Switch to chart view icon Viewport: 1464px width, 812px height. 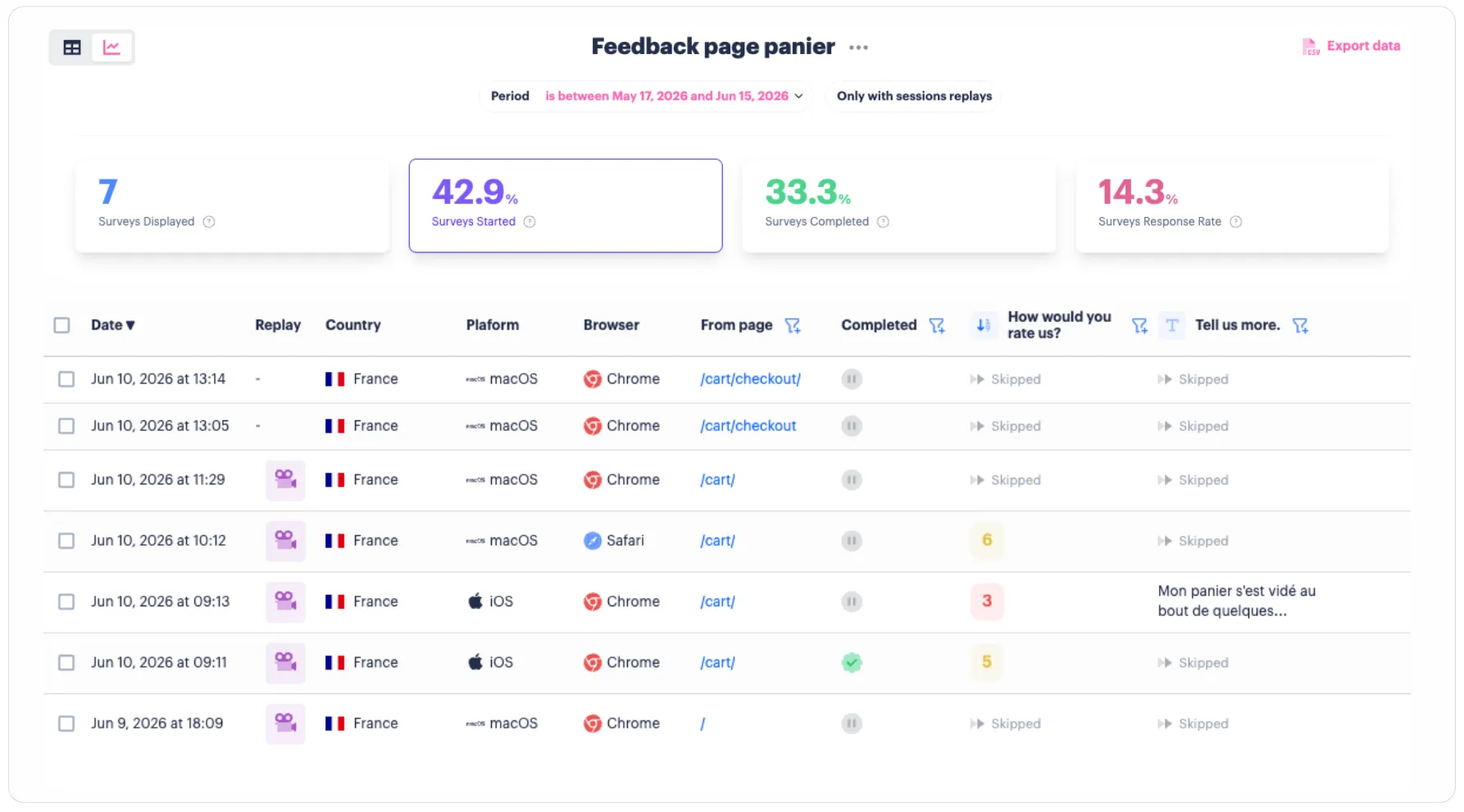click(x=111, y=48)
